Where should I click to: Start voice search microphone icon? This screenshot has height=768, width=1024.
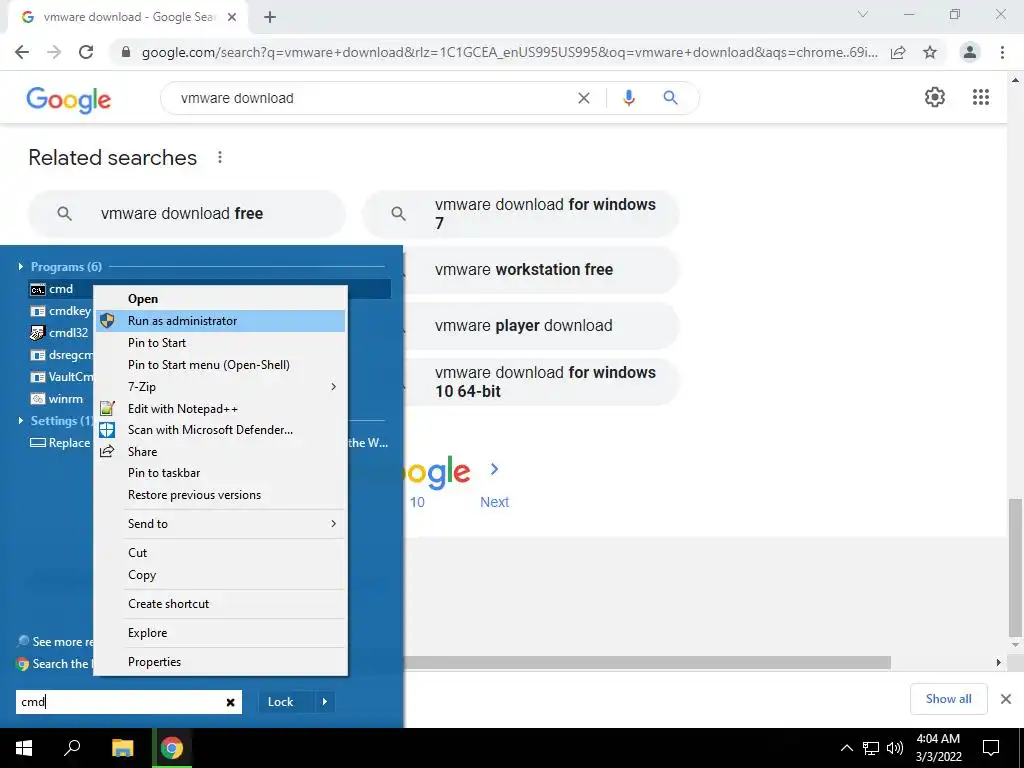coord(629,98)
